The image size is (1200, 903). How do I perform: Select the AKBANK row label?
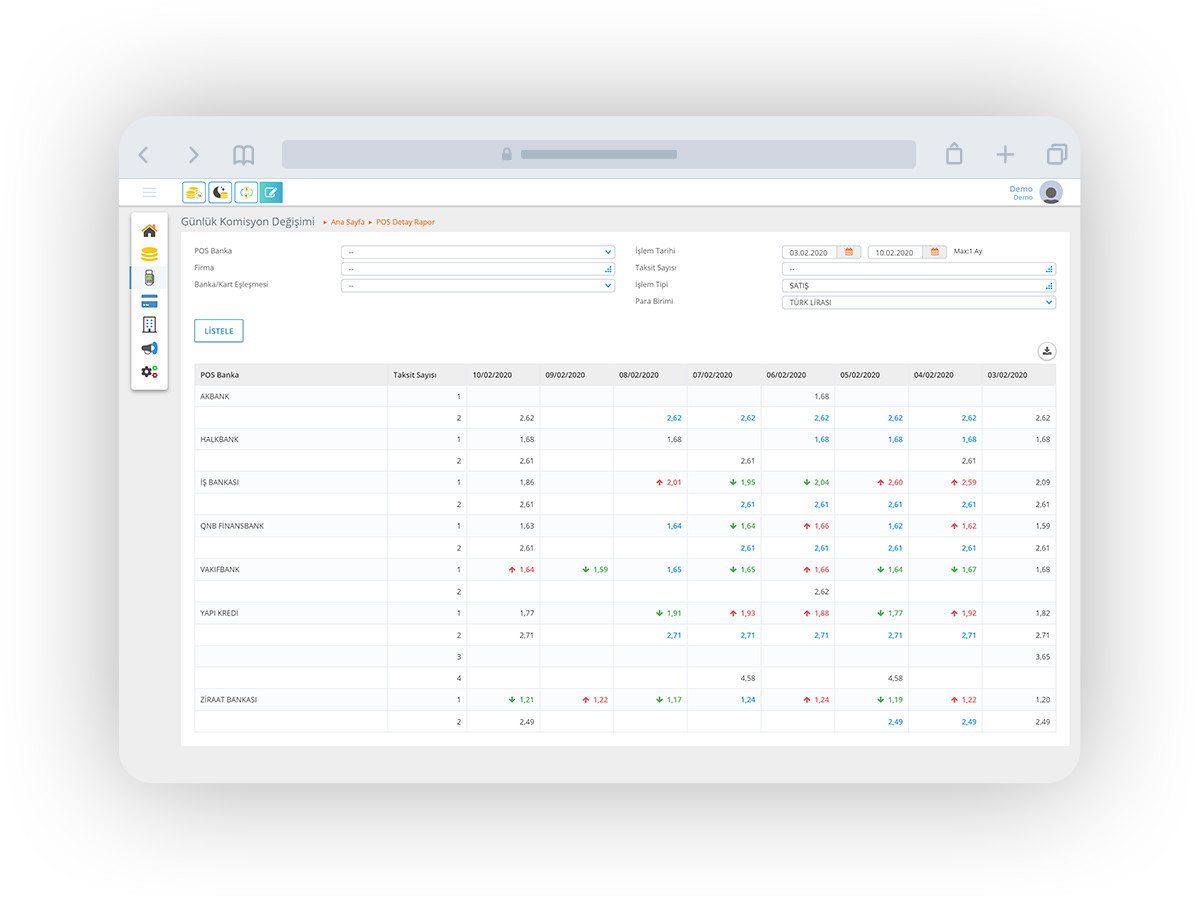click(x=215, y=396)
